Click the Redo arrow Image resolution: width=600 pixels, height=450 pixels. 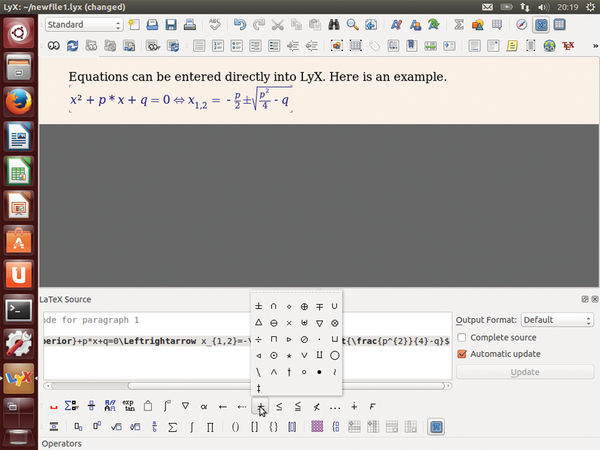tap(259, 25)
